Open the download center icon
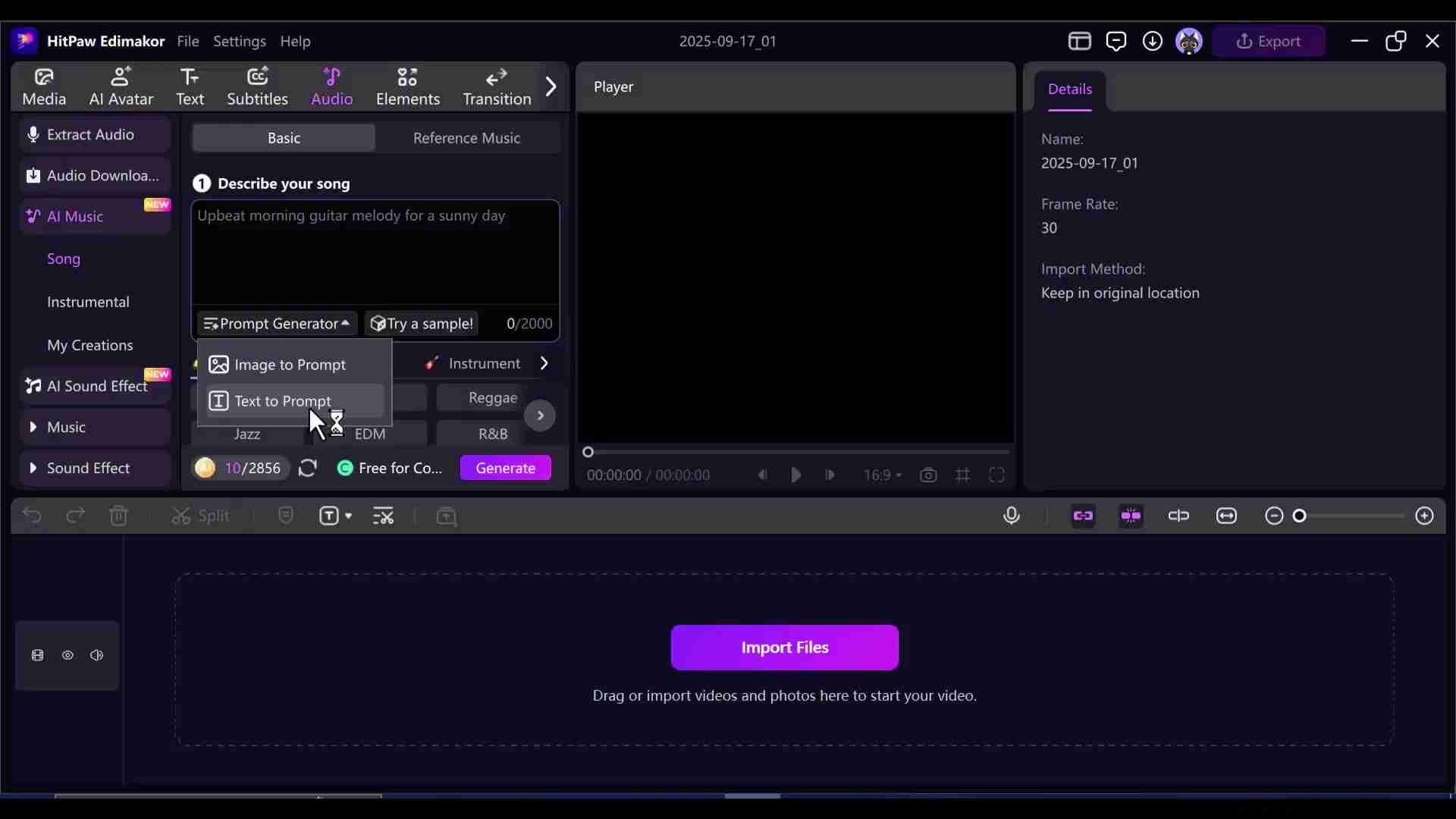 [x=1152, y=41]
